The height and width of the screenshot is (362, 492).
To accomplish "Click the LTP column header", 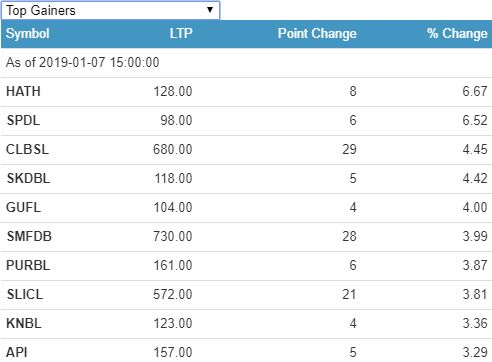I will 181,33.
